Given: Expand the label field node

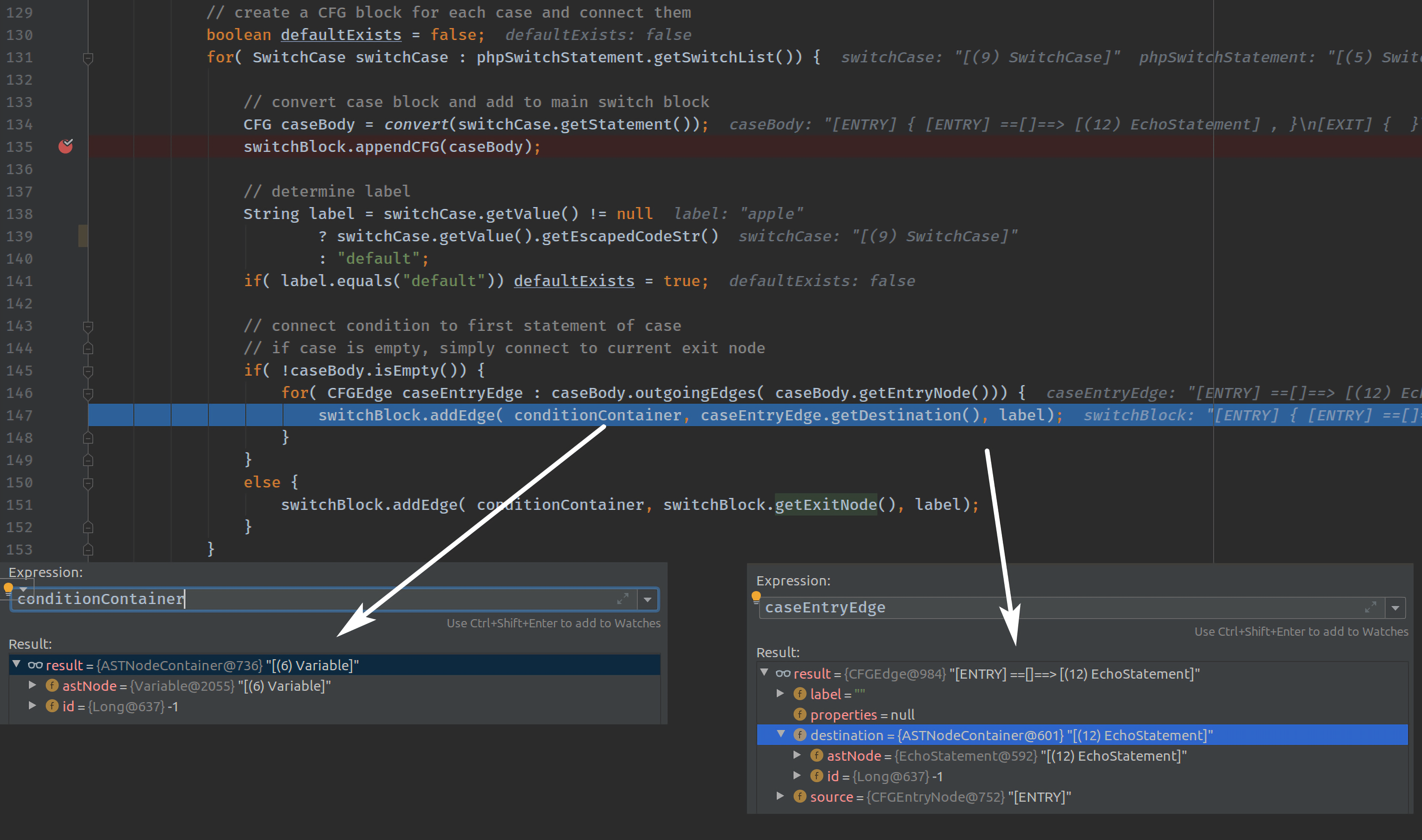Looking at the screenshot, I should (780, 694).
